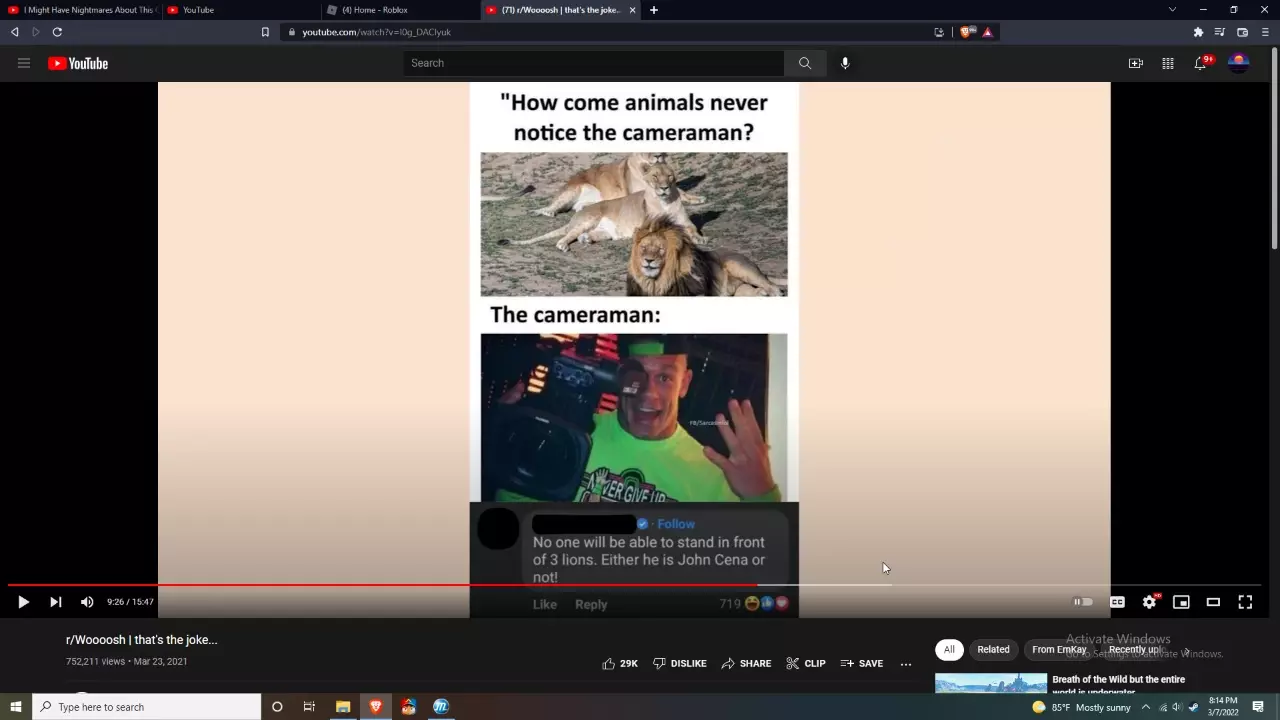Open the taskbar volume speaker icon

coord(1177,707)
